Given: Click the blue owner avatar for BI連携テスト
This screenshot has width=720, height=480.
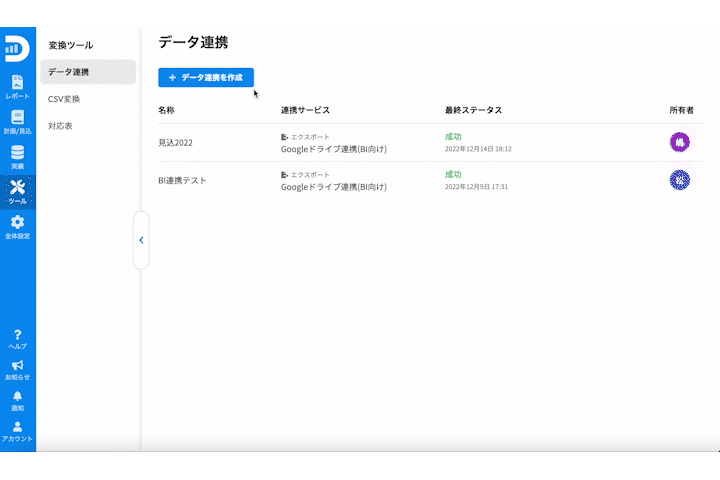Looking at the screenshot, I should [680, 180].
